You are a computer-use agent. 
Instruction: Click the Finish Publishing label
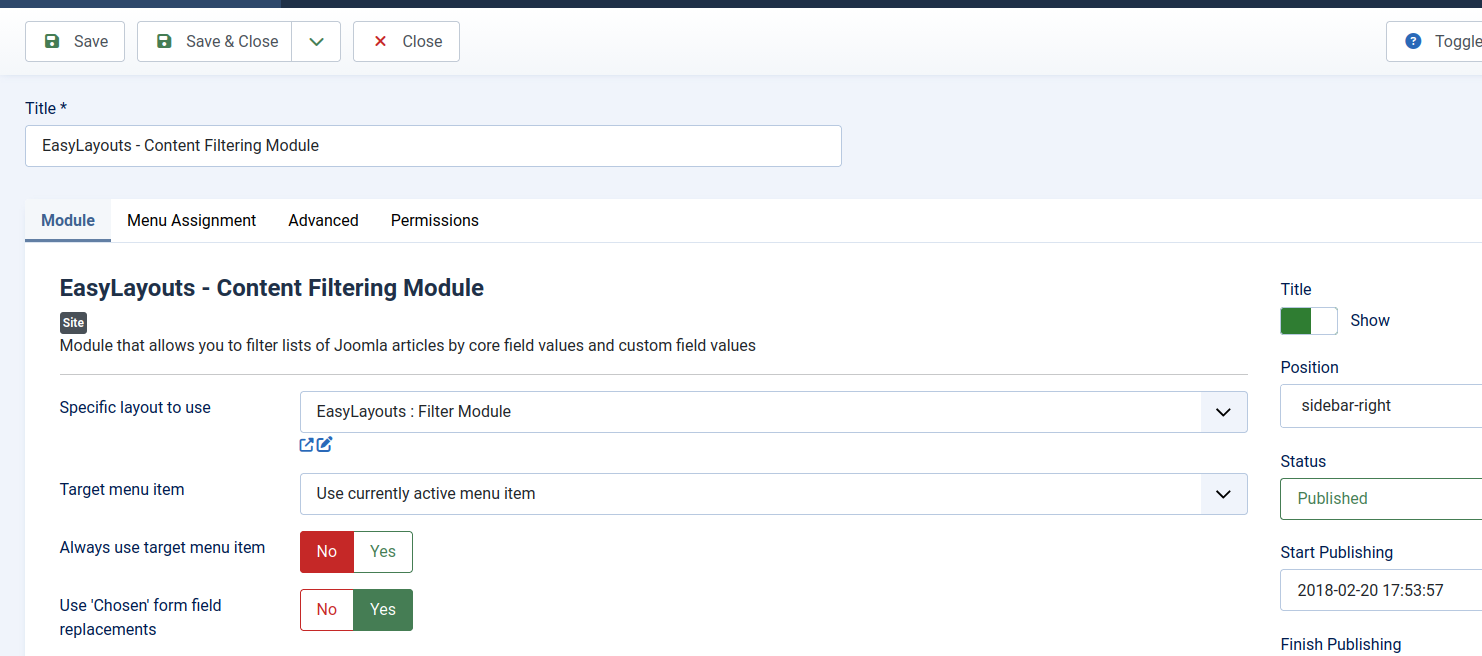click(x=1341, y=645)
